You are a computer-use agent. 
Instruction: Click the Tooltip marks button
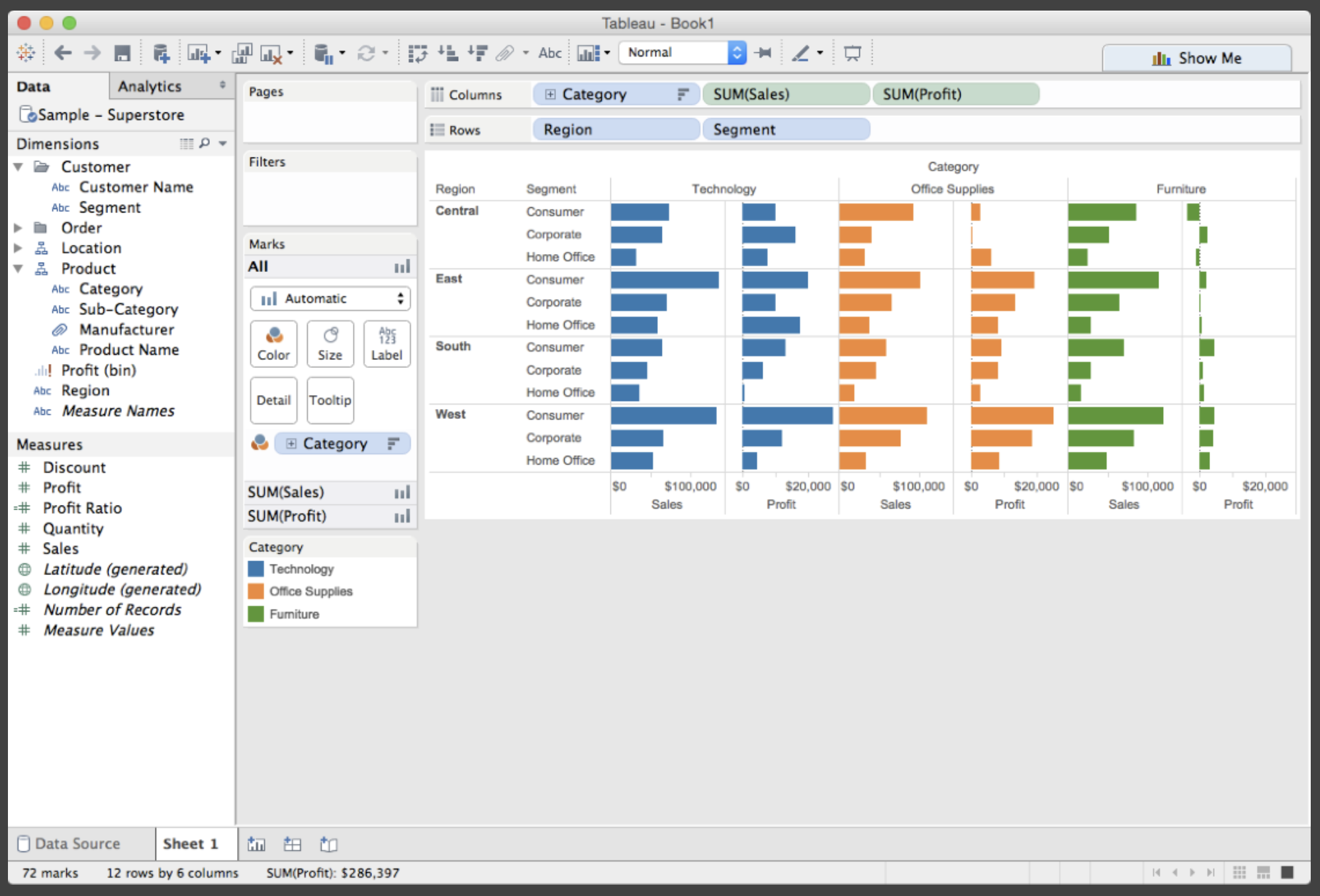330,400
